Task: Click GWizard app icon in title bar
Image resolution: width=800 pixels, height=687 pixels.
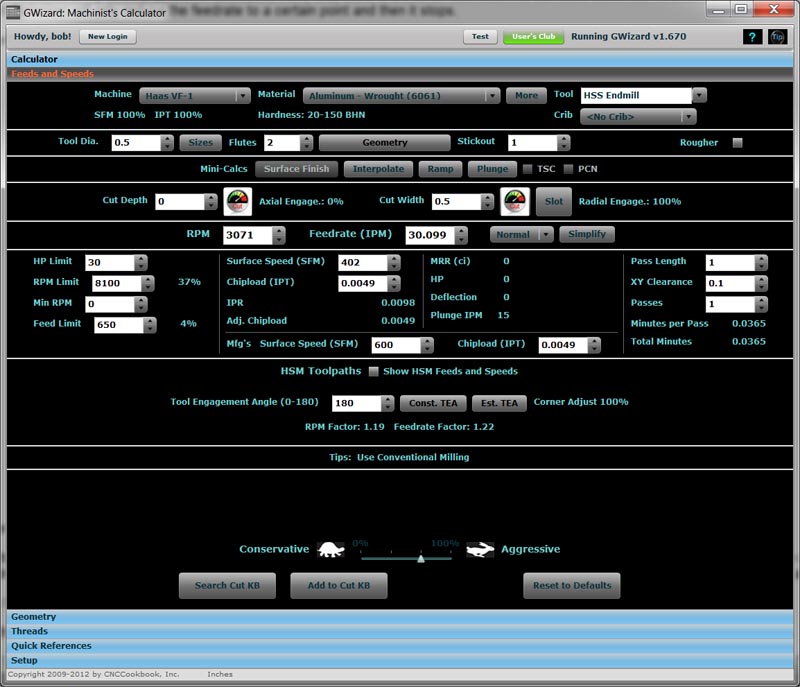Action: (x=12, y=12)
